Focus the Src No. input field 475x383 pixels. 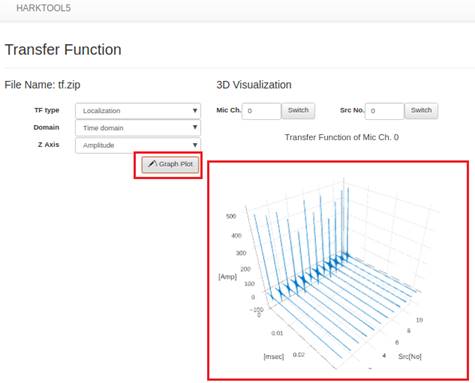384,111
